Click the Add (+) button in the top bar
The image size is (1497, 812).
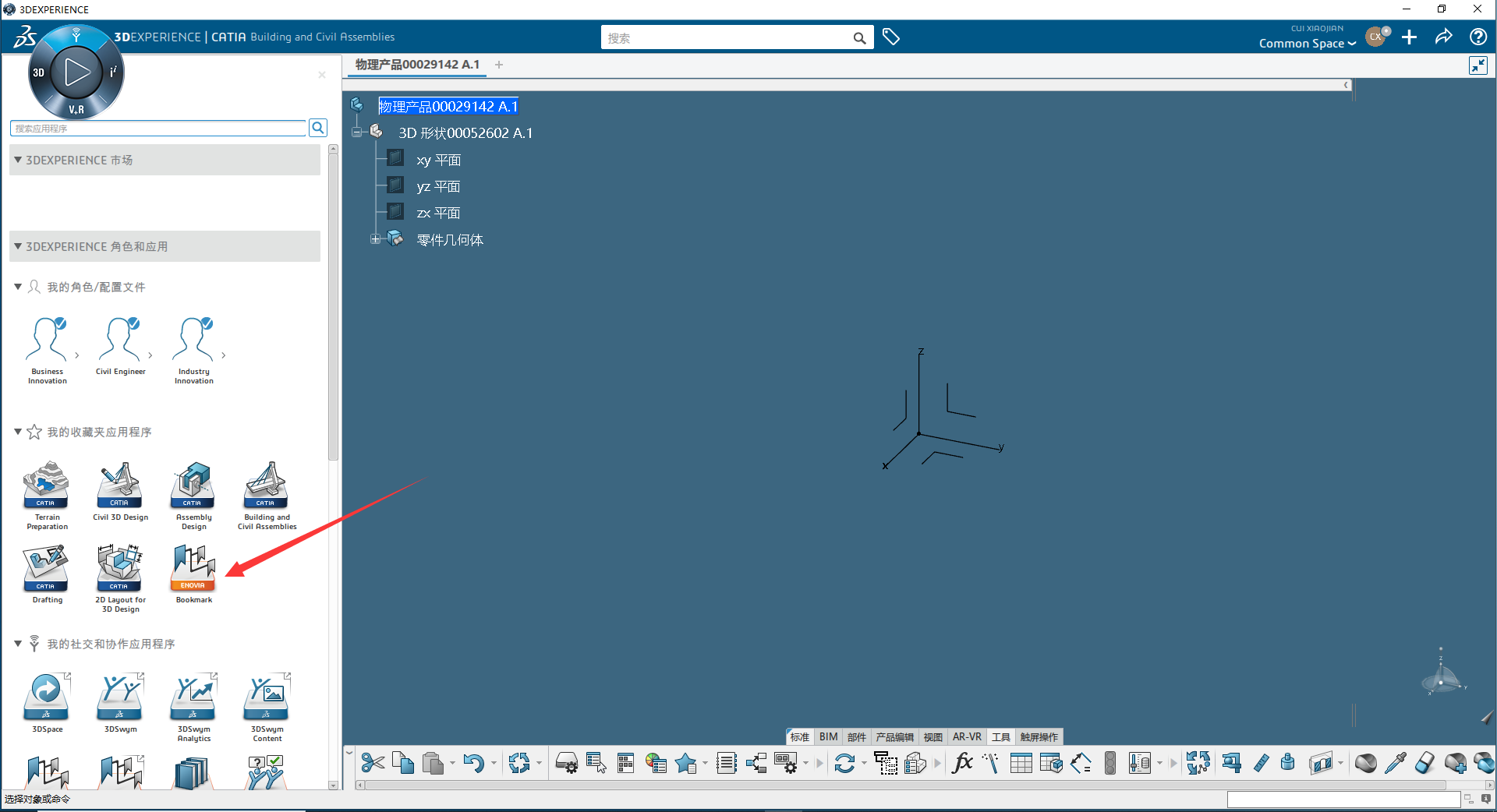[1409, 37]
